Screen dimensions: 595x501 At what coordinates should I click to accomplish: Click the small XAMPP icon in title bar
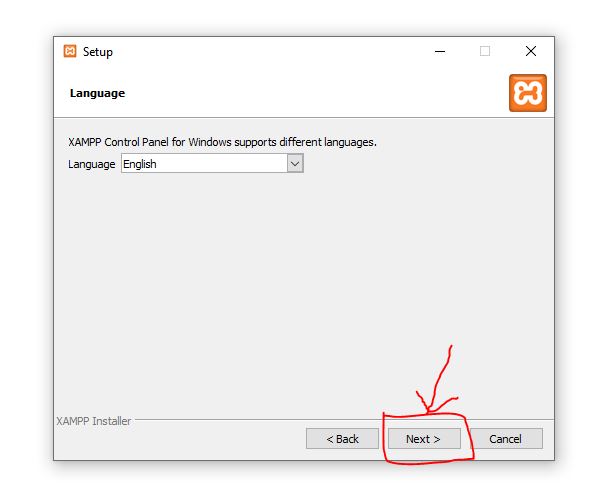[x=70, y=51]
